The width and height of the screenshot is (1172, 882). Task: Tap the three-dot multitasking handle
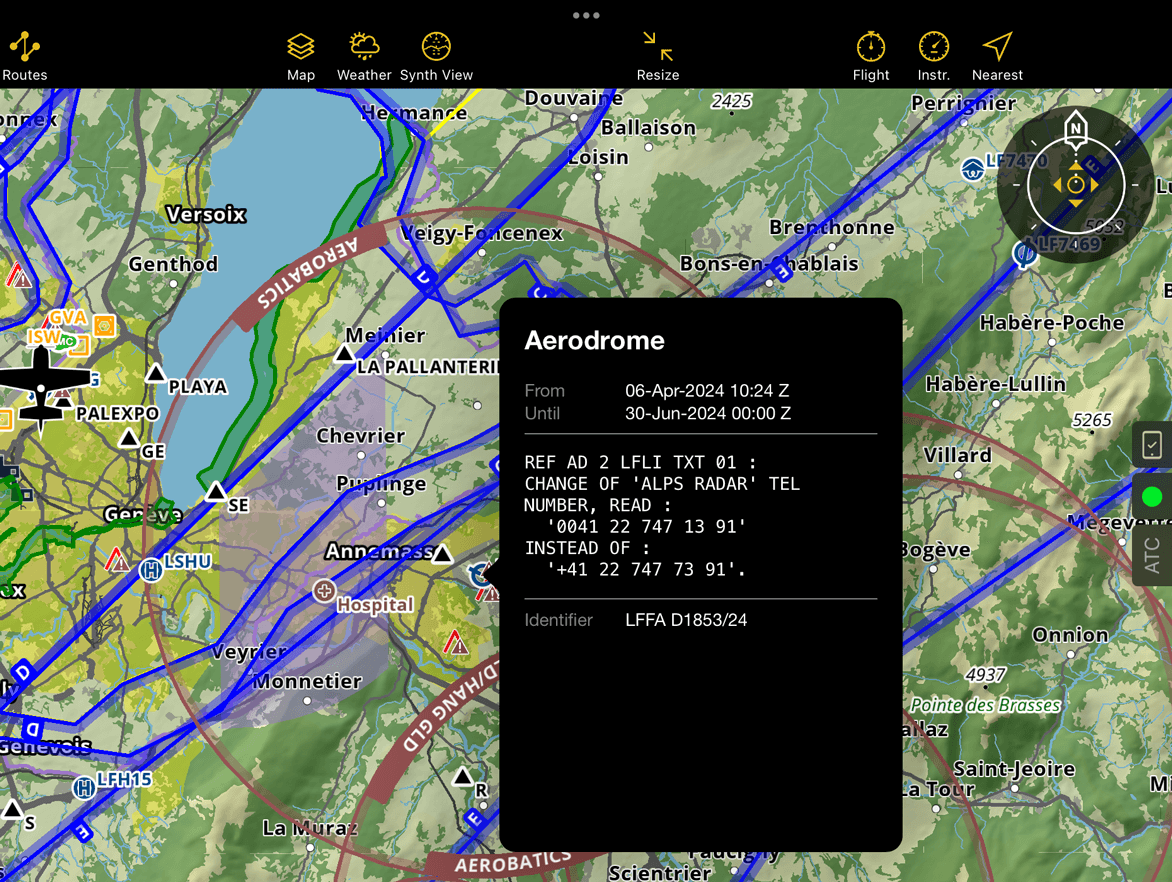click(x=586, y=15)
